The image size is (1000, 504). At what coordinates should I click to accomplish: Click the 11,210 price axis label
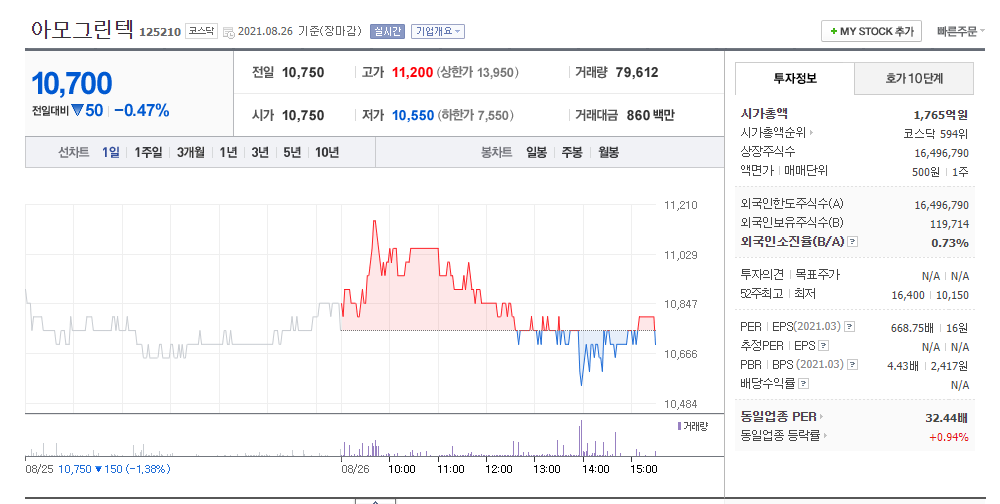tap(680, 205)
